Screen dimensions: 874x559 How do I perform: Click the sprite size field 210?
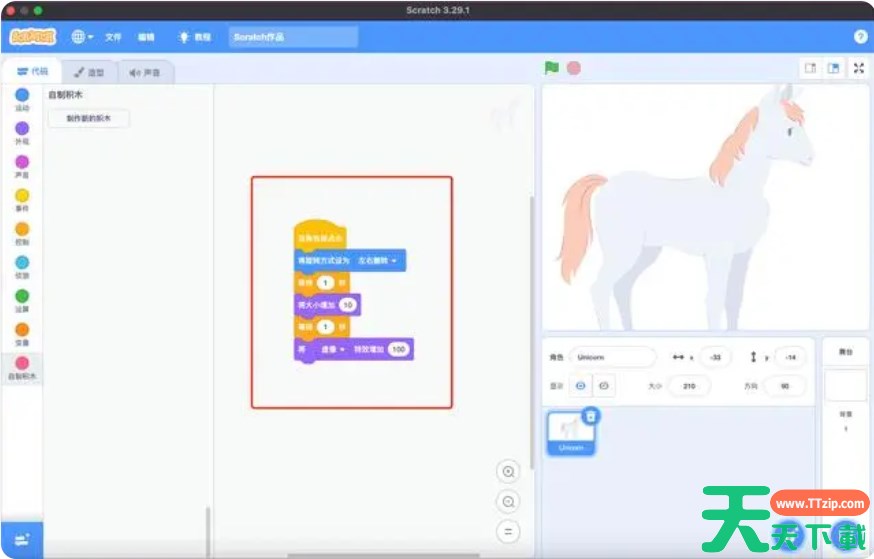click(x=689, y=386)
